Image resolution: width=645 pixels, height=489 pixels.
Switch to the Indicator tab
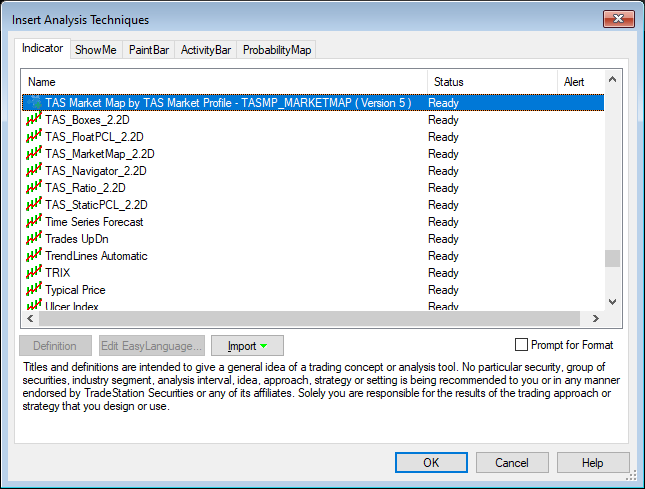coord(42,49)
